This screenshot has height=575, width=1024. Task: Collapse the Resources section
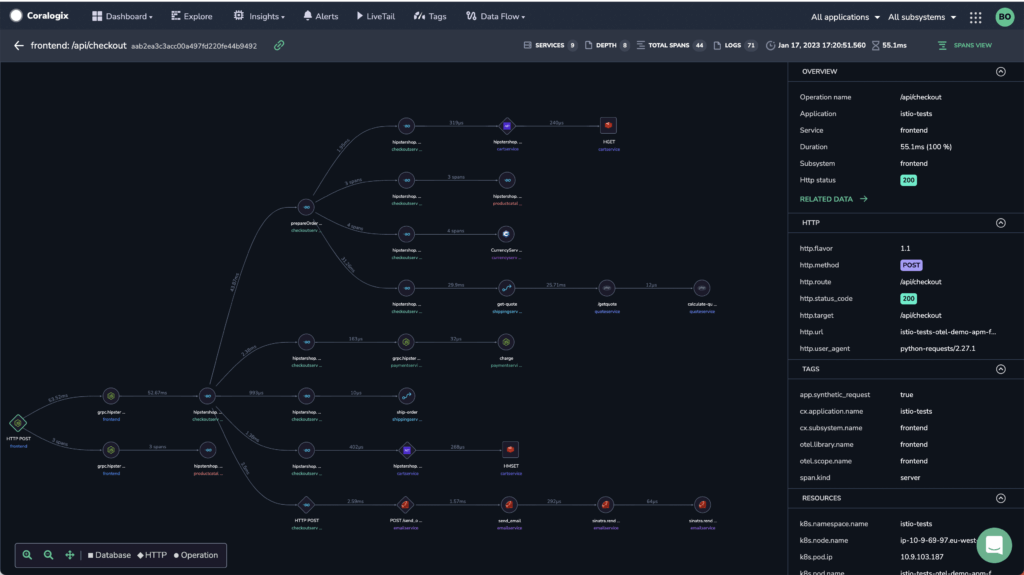(1000, 499)
